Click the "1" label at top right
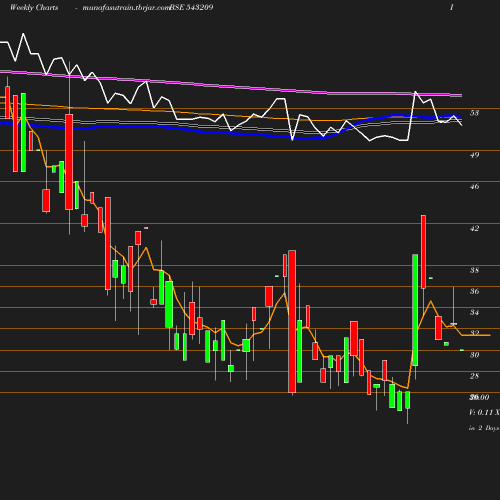Screen dimensions: 500x500 [452, 7]
